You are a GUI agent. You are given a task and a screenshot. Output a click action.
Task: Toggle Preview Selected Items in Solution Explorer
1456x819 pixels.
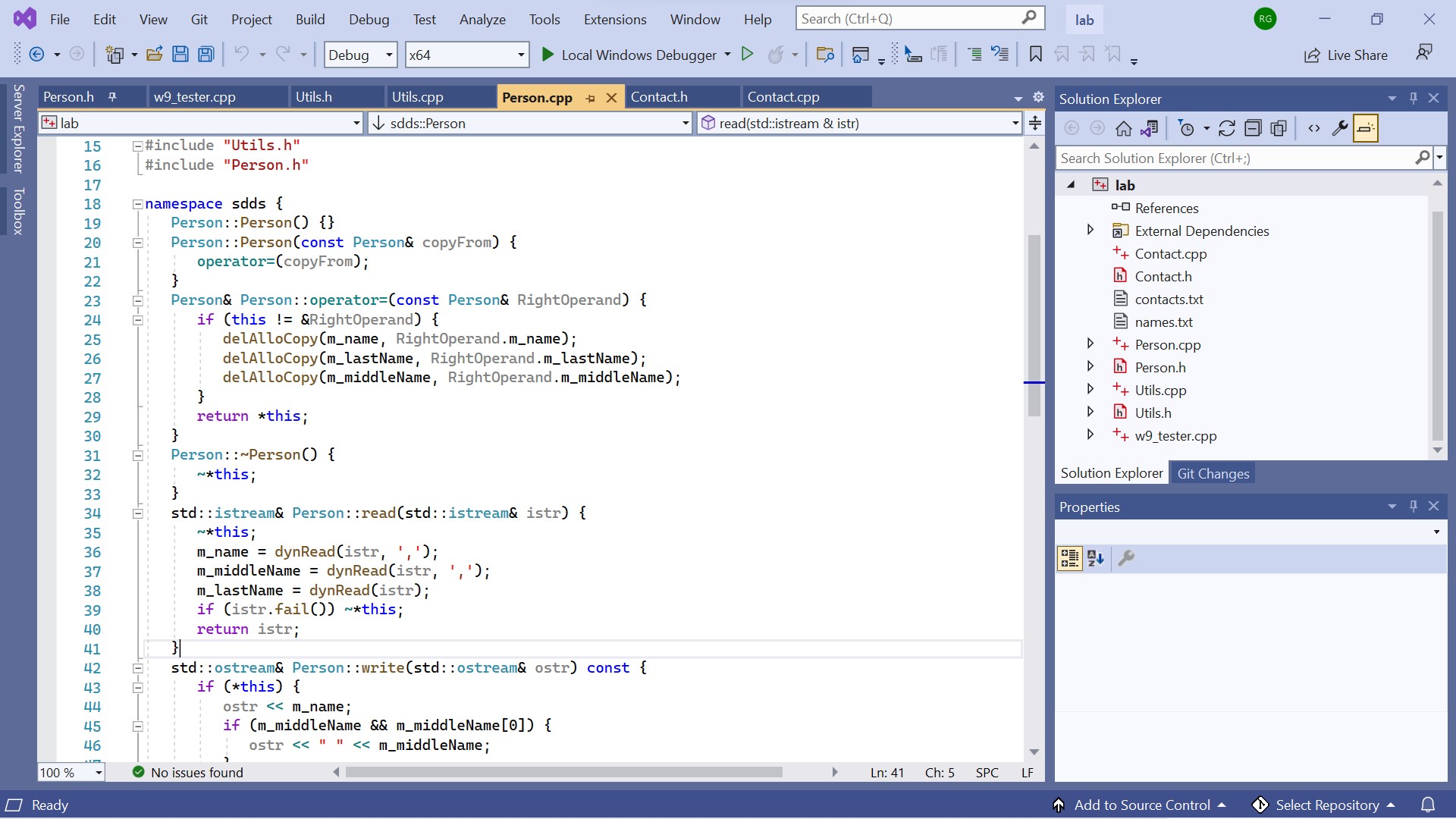(1365, 129)
